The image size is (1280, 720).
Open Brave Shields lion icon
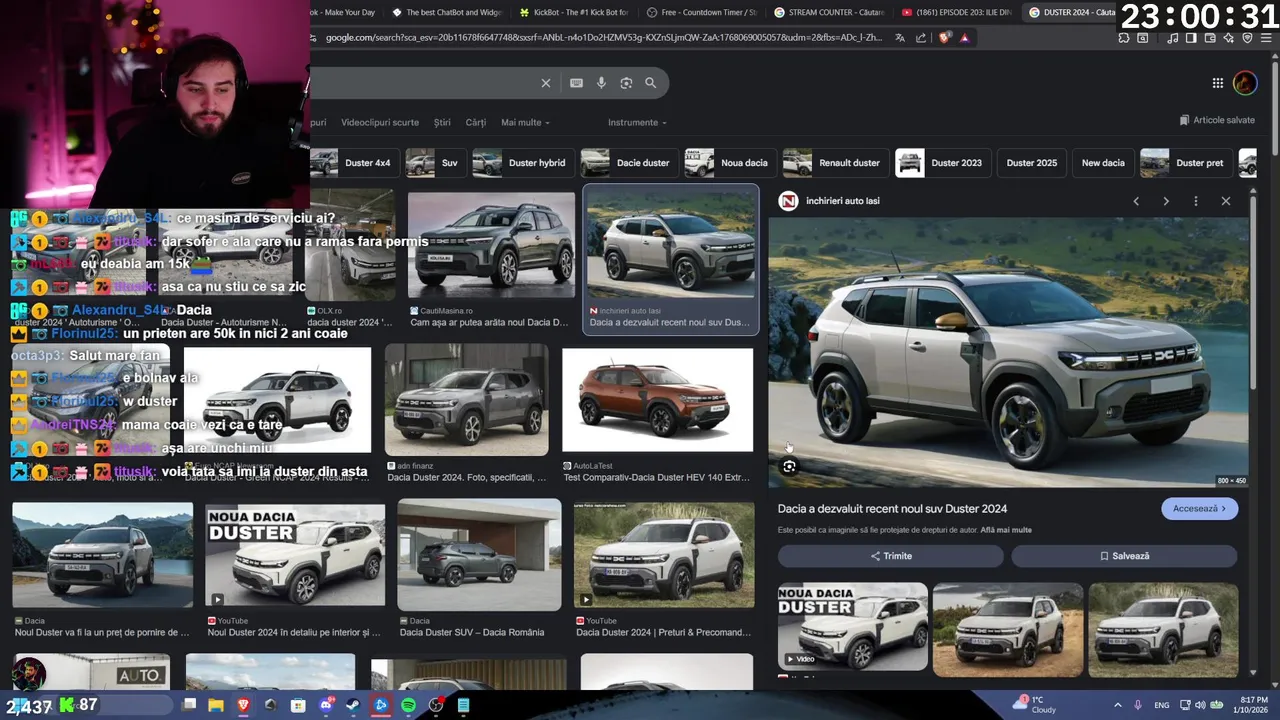pos(944,38)
